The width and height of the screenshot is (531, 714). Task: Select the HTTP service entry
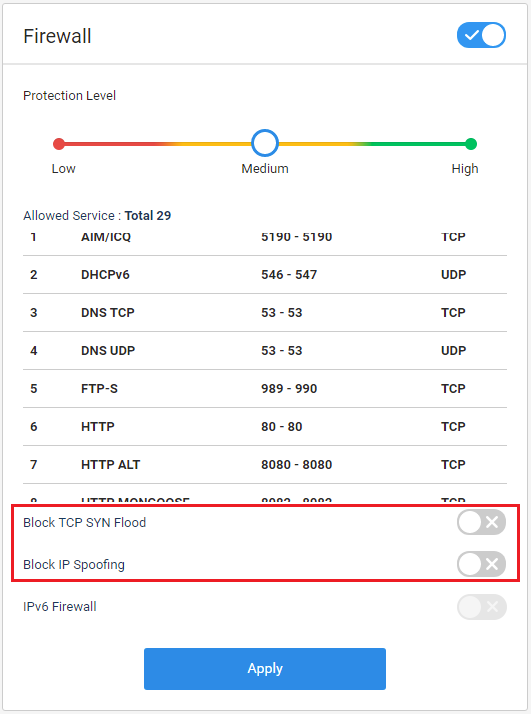point(265,427)
